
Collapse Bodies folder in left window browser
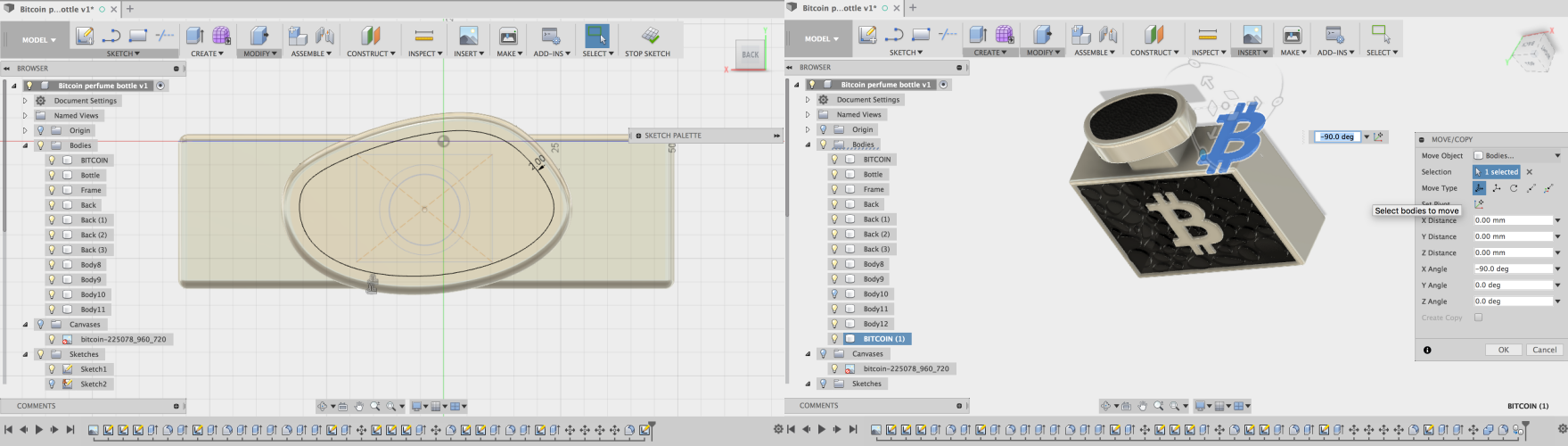coord(25,145)
